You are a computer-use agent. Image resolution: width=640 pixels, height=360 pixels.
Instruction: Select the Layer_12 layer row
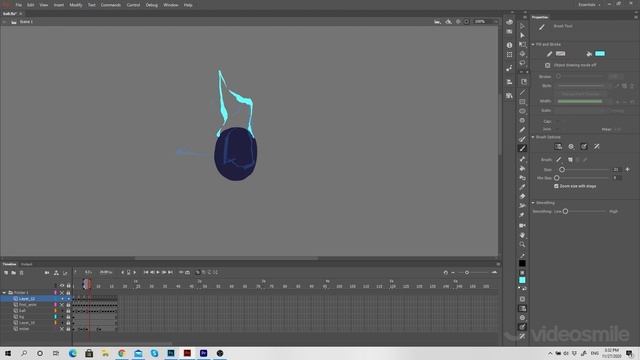pyautogui.click(x=36, y=299)
